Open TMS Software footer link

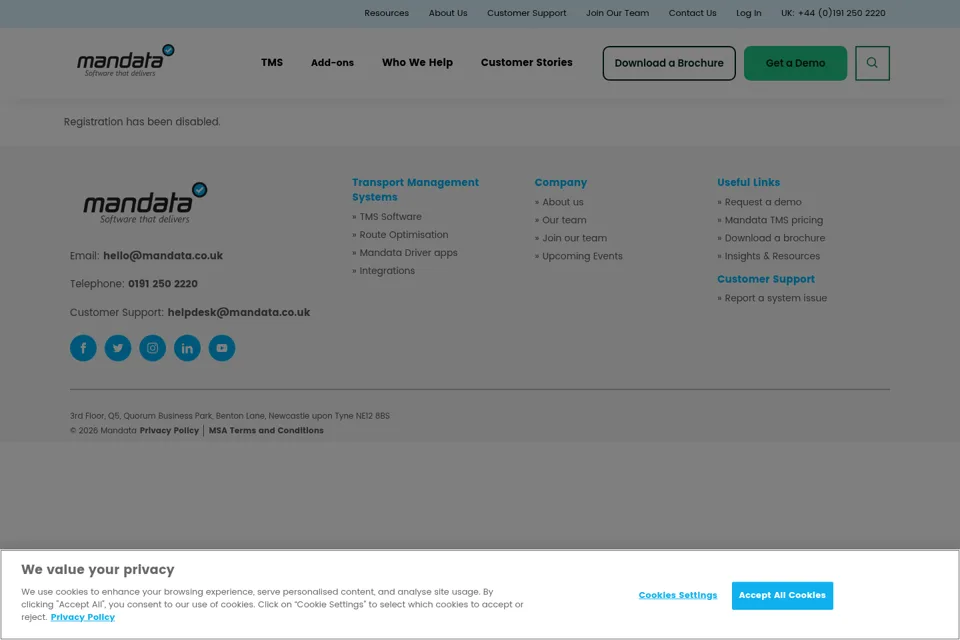391,217
